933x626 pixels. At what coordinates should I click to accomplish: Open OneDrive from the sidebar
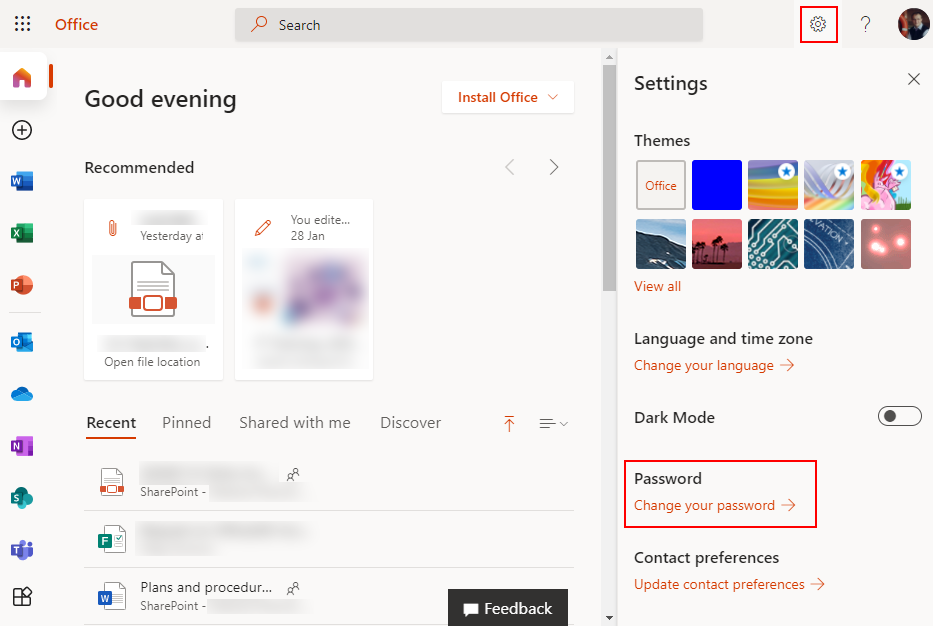tap(22, 394)
